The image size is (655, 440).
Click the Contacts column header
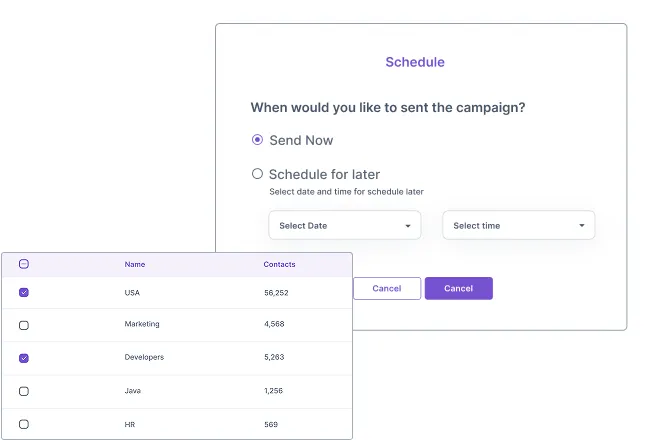pyautogui.click(x=279, y=265)
